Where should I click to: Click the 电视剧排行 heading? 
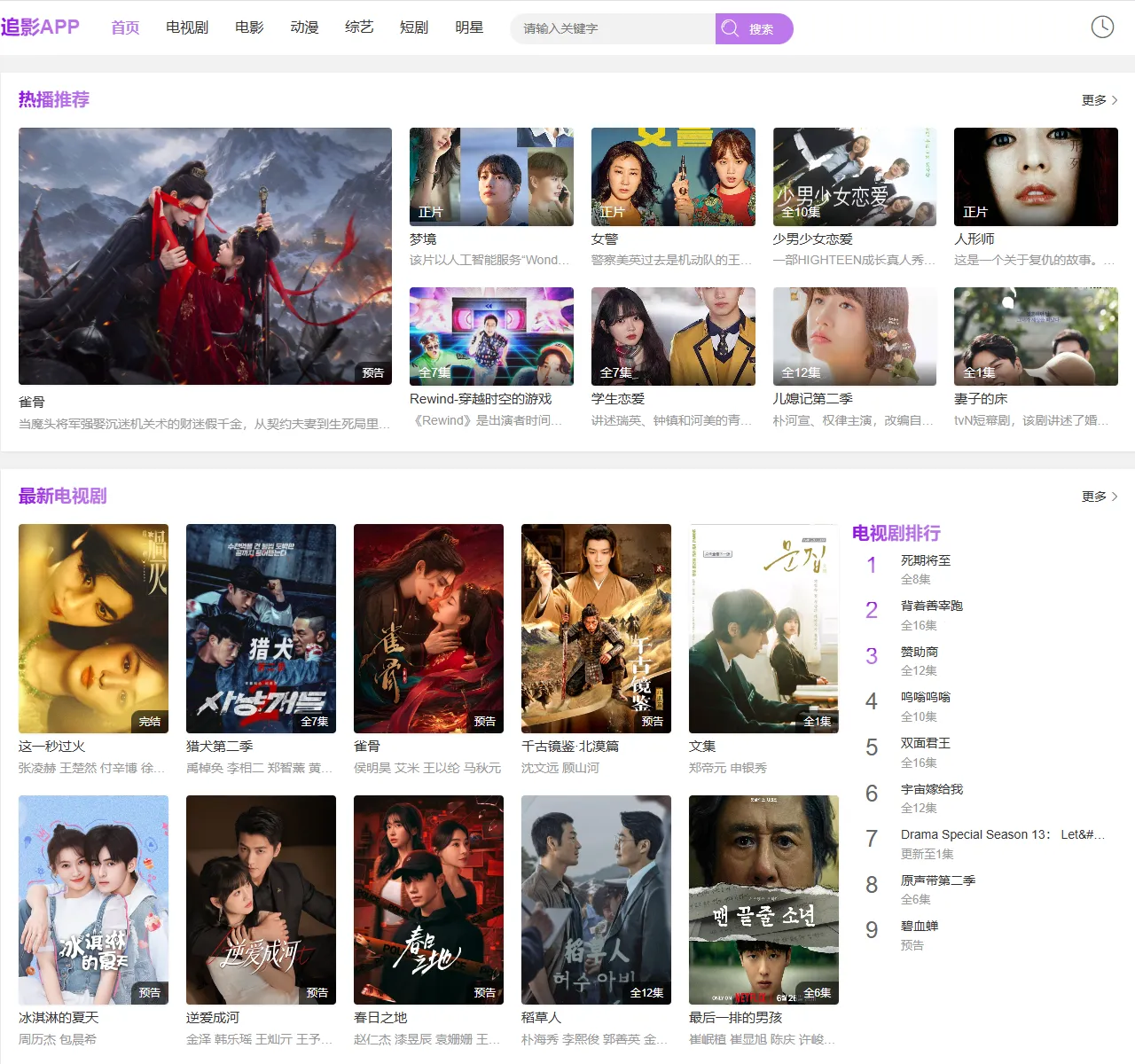(x=896, y=533)
